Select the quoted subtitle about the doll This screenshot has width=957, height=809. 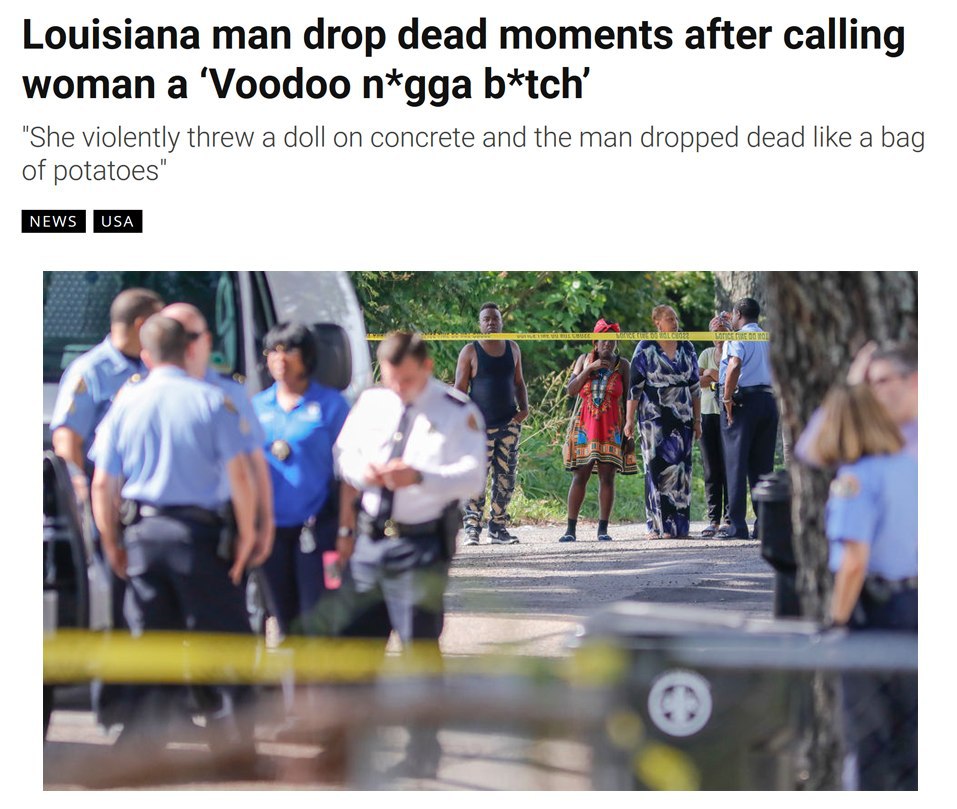tap(473, 153)
